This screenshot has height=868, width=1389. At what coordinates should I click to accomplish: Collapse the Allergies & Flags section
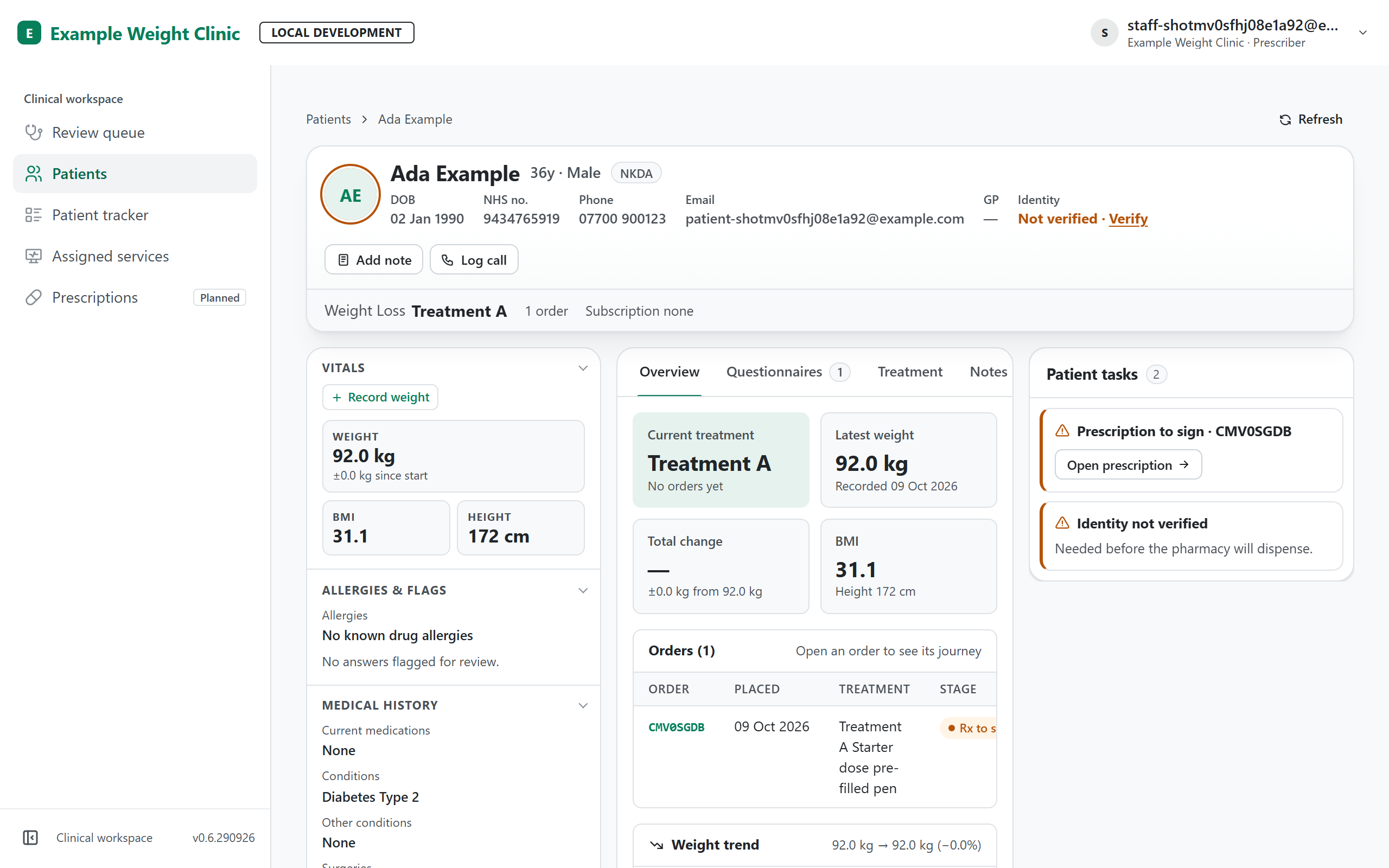(583, 591)
